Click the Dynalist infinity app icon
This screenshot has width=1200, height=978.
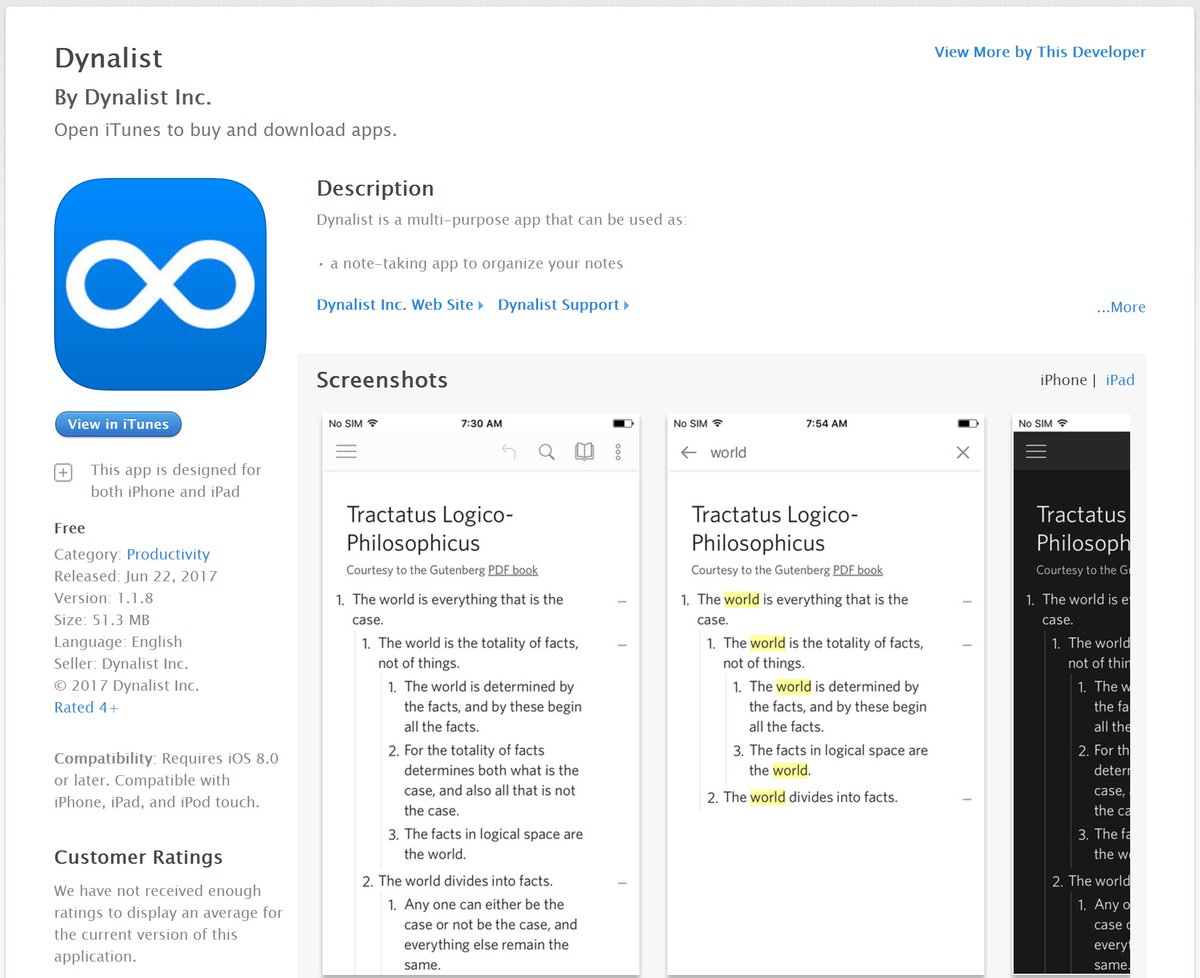click(160, 284)
